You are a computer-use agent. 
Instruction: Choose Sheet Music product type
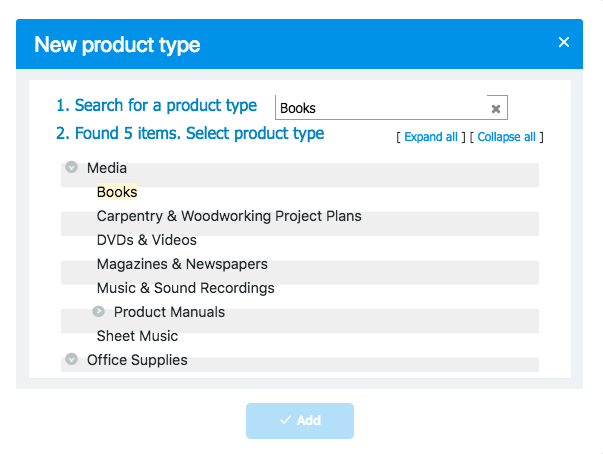tap(137, 336)
